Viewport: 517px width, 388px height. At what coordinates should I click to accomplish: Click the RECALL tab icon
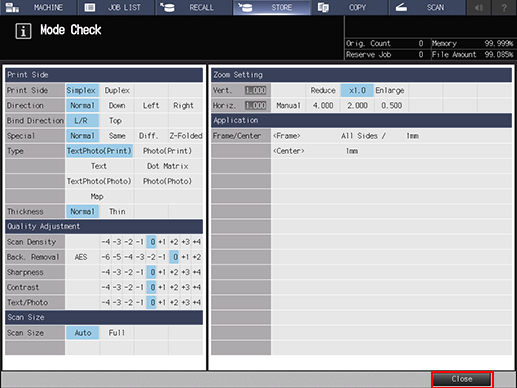point(167,7)
